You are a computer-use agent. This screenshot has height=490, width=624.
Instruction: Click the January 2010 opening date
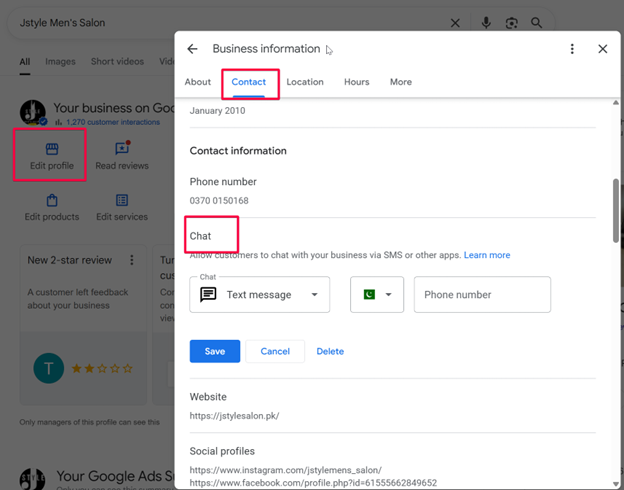(x=217, y=111)
